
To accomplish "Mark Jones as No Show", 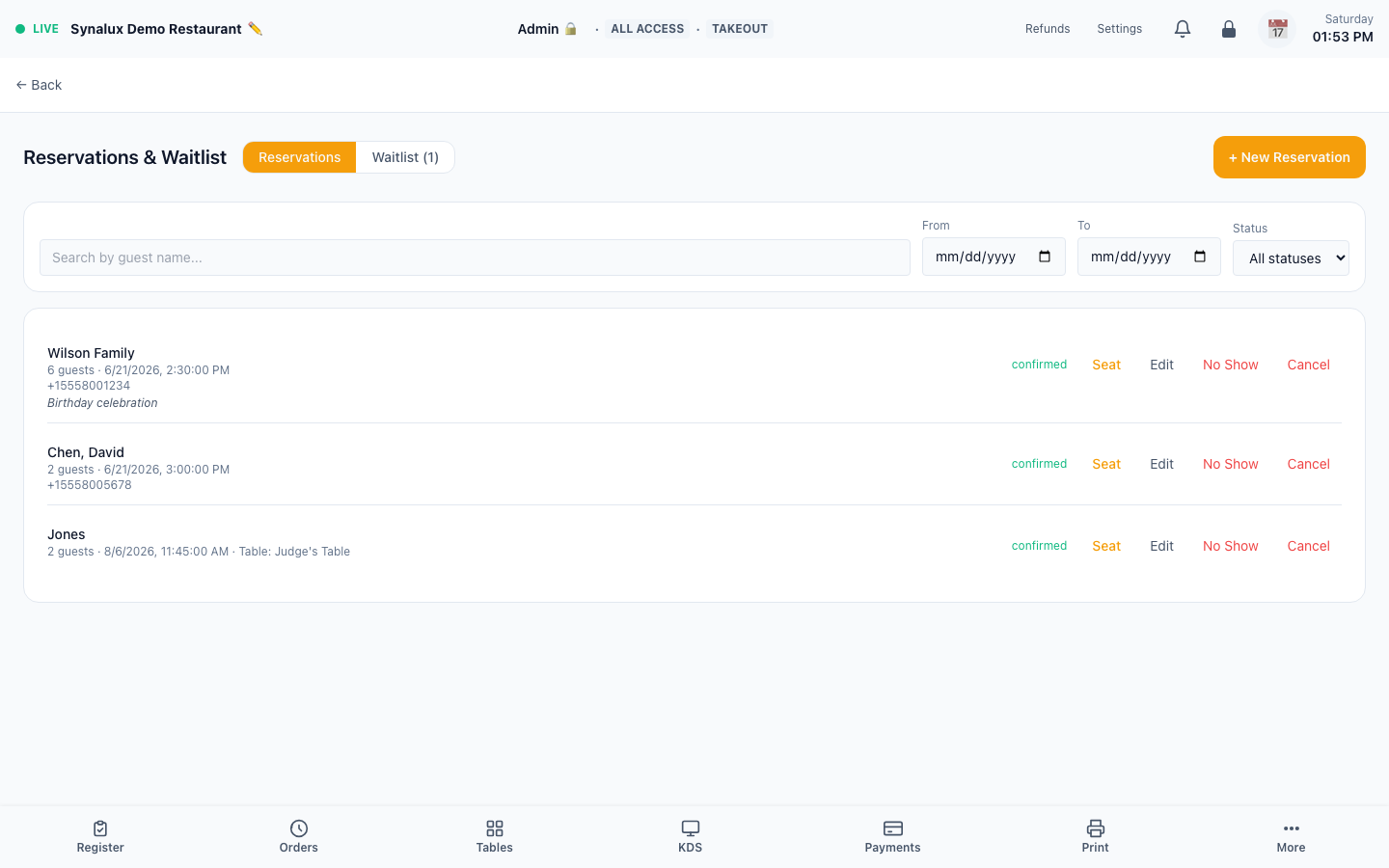I will tap(1230, 546).
